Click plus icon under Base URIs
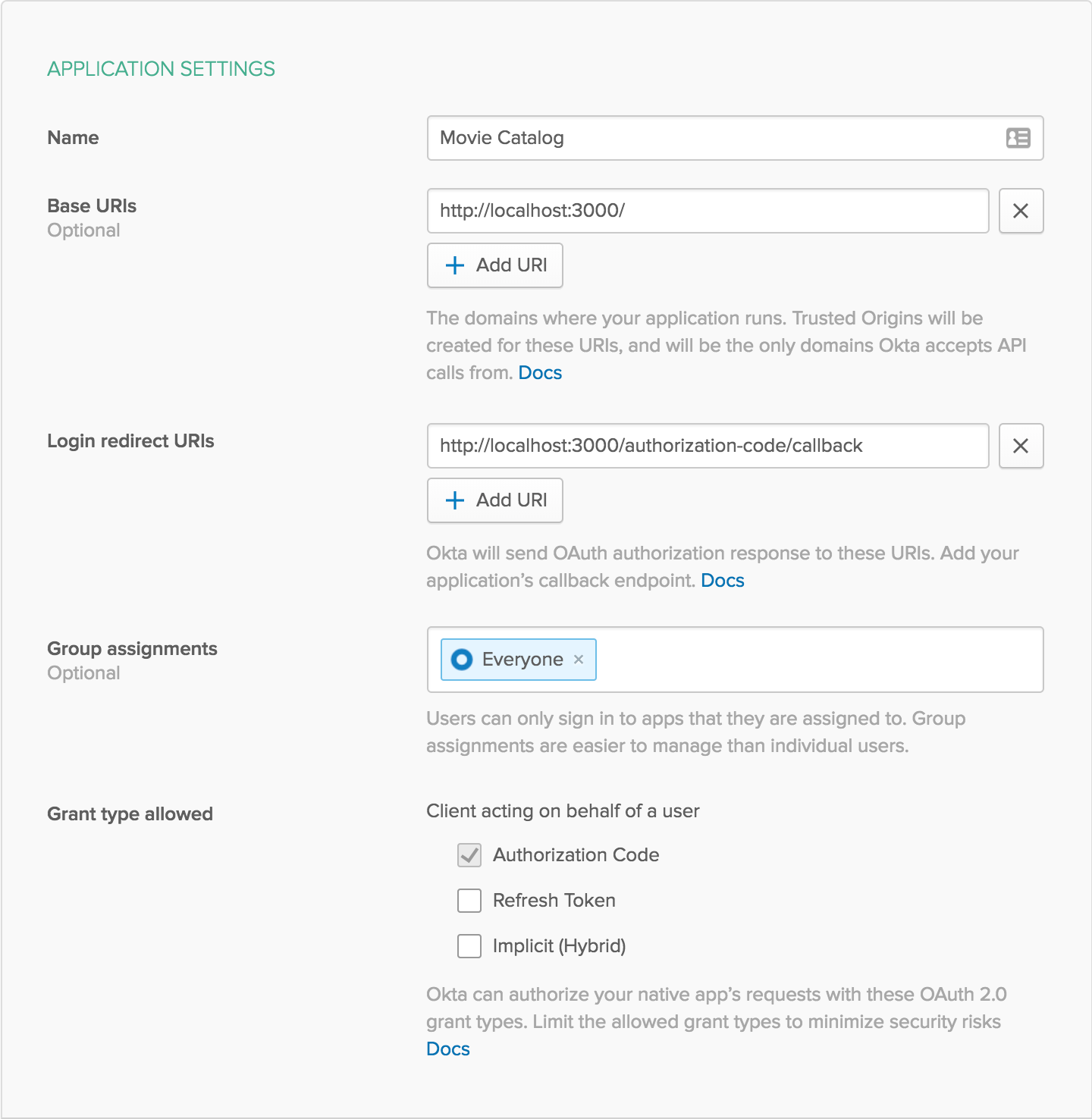This screenshot has height=1119, width=1092. (x=454, y=265)
